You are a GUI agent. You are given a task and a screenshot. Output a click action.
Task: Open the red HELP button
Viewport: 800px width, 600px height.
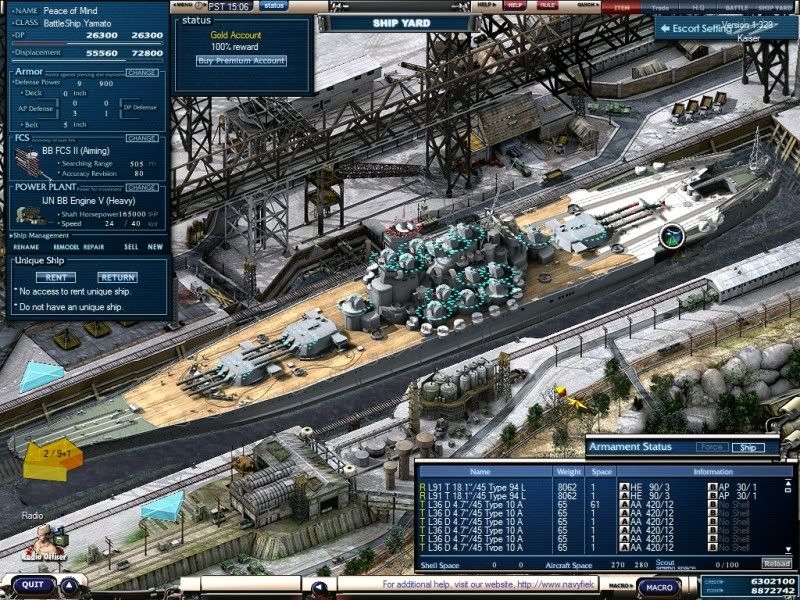(515, 6)
